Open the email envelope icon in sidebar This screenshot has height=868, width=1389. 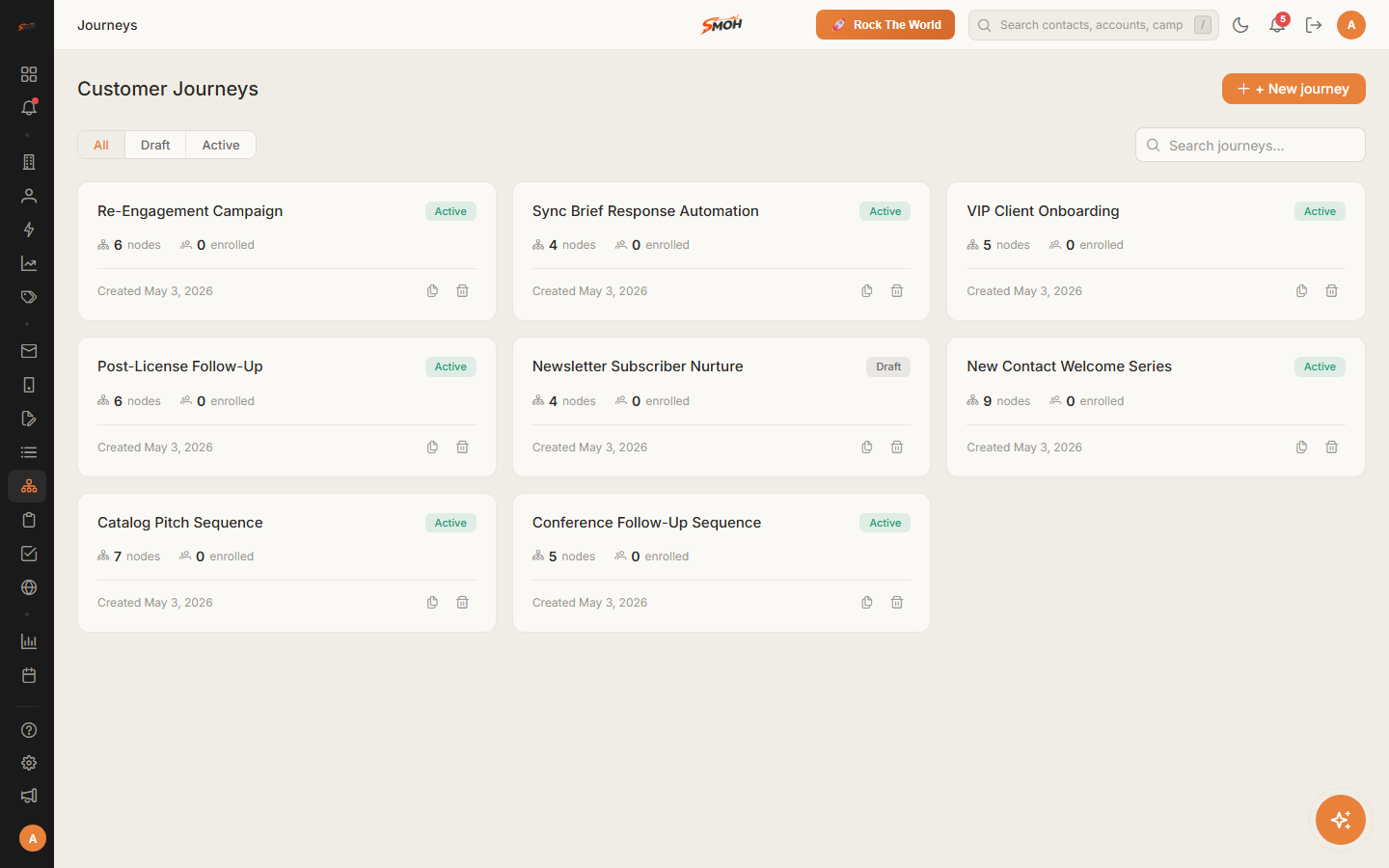point(29,351)
